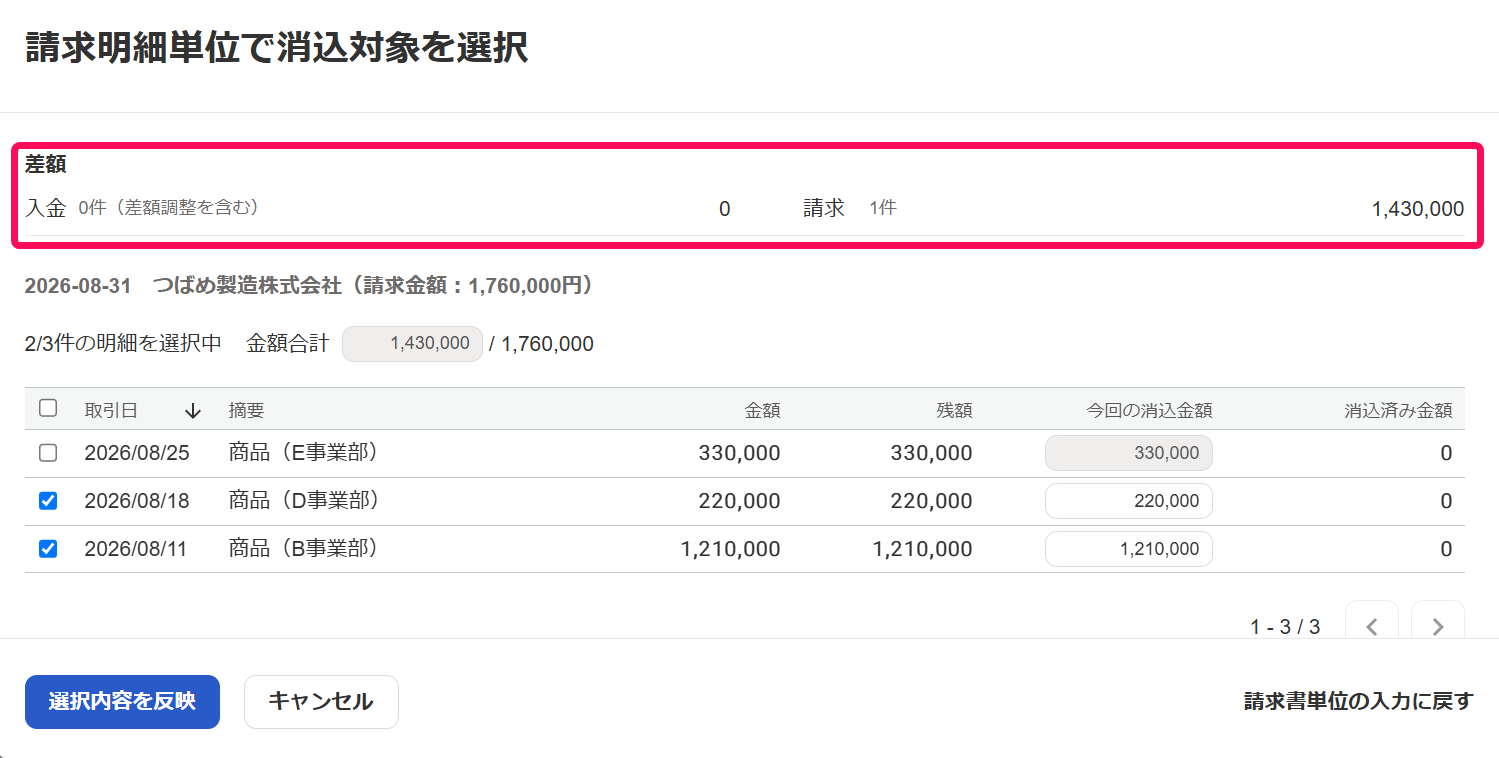Uncheck the 商品（B事業部） row checkbox

point(48,549)
